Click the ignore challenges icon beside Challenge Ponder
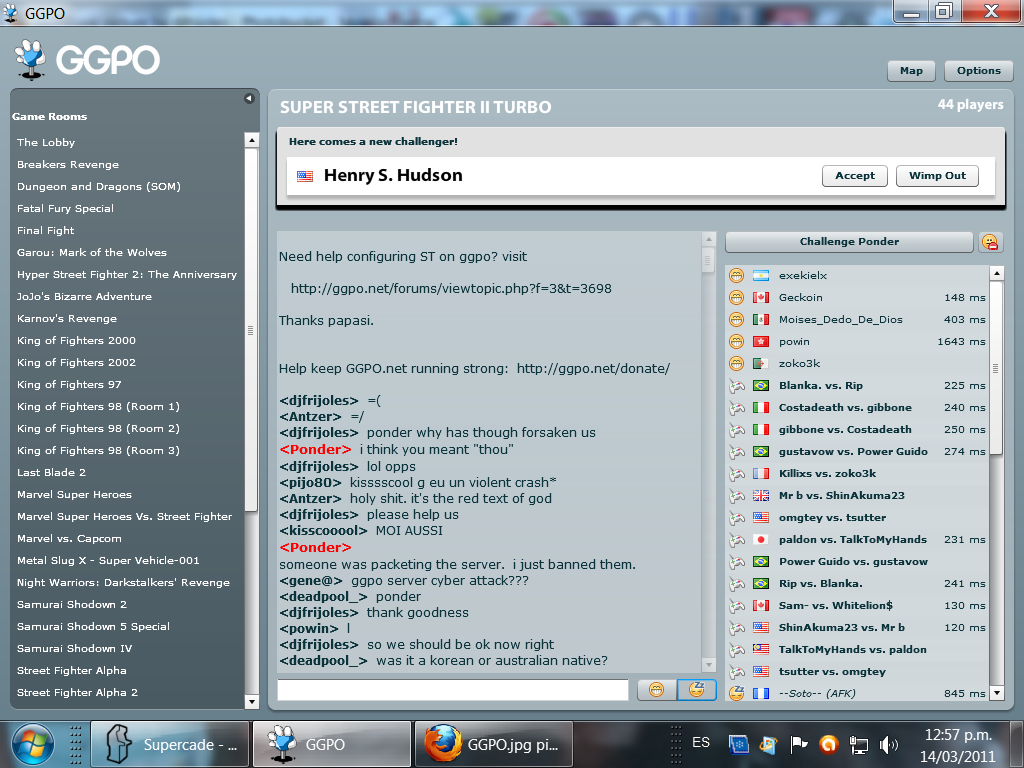This screenshot has height=768, width=1024. [x=990, y=242]
